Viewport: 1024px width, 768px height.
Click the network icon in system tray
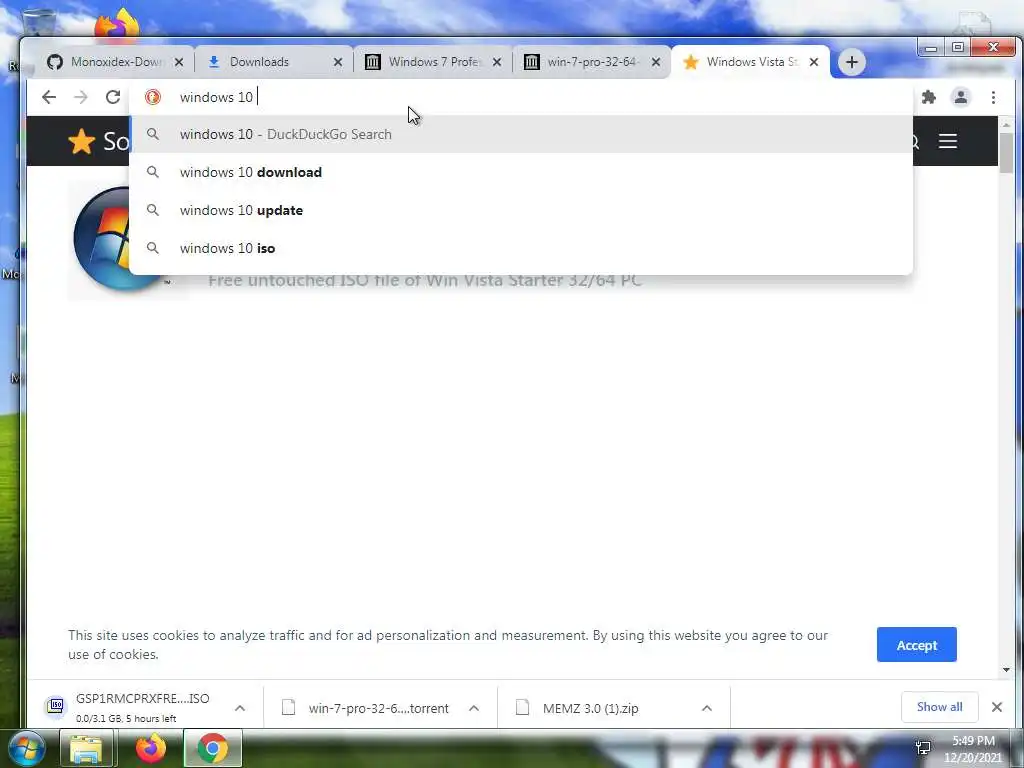pyautogui.click(x=923, y=748)
